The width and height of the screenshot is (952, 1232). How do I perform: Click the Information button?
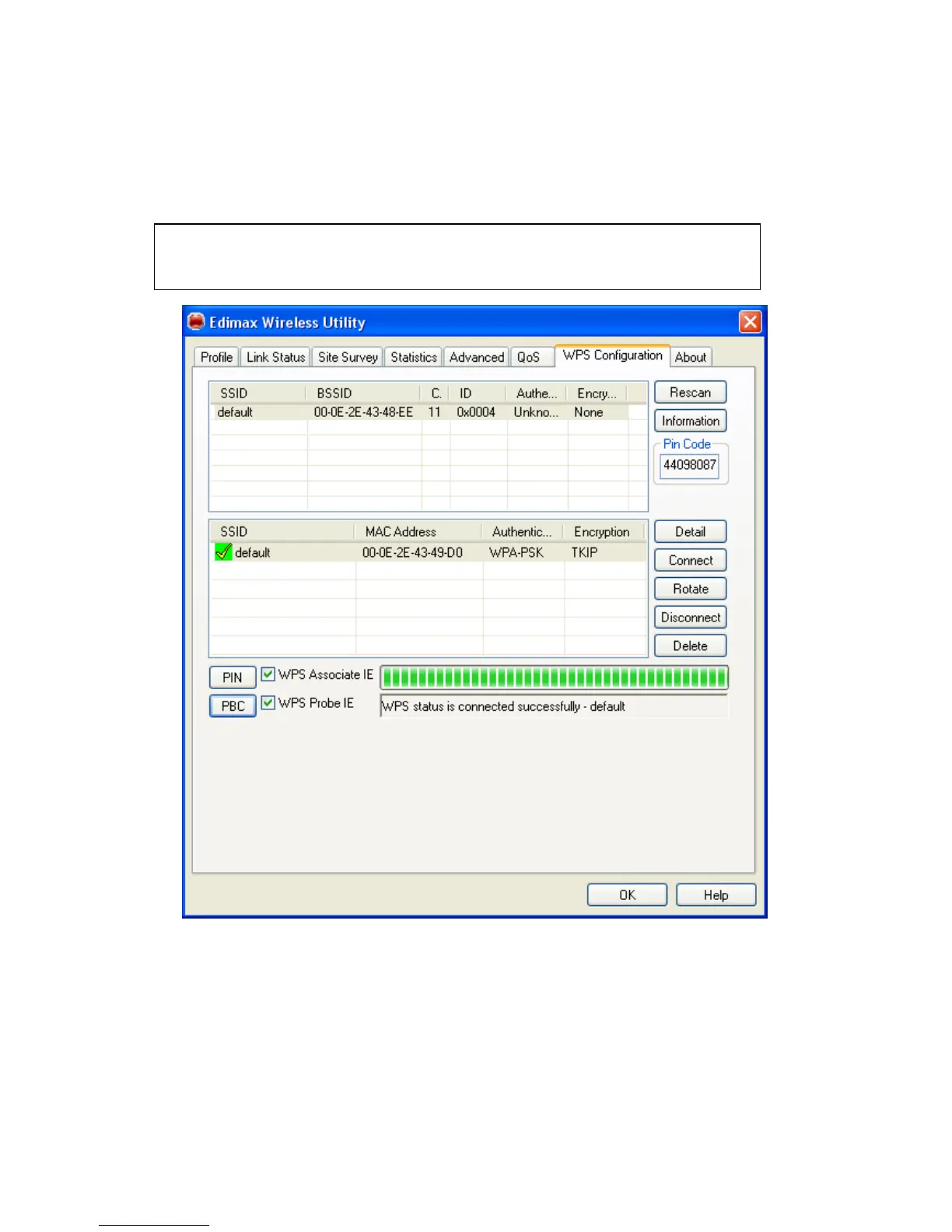click(691, 421)
